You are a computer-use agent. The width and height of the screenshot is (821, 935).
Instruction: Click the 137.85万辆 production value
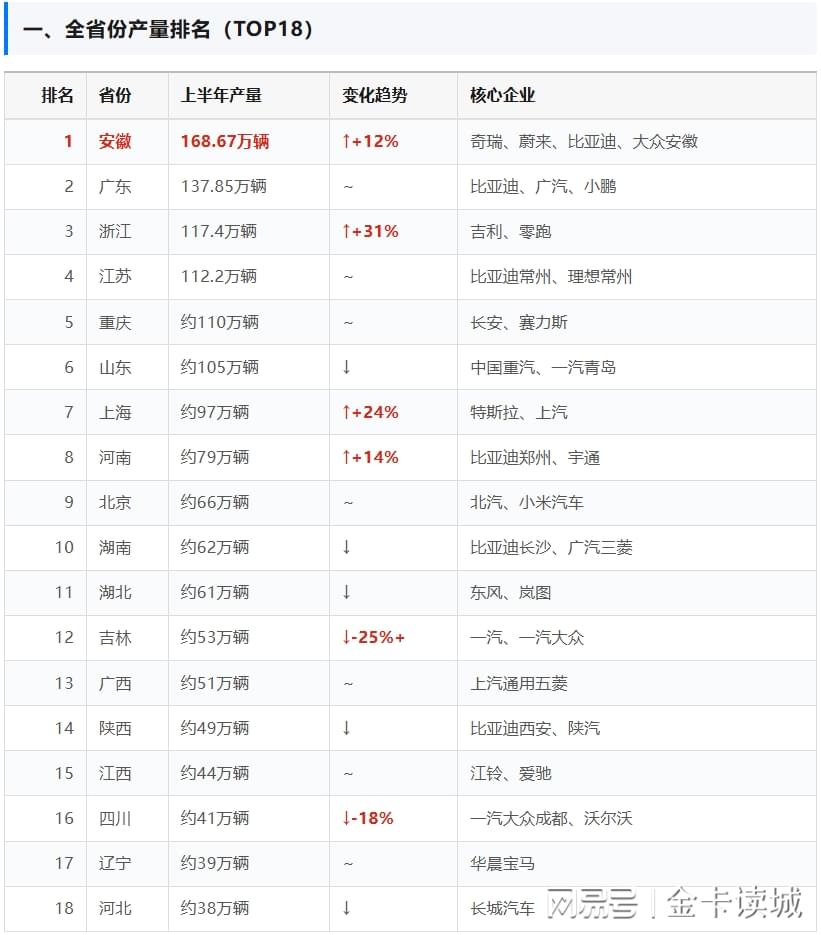[224, 187]
